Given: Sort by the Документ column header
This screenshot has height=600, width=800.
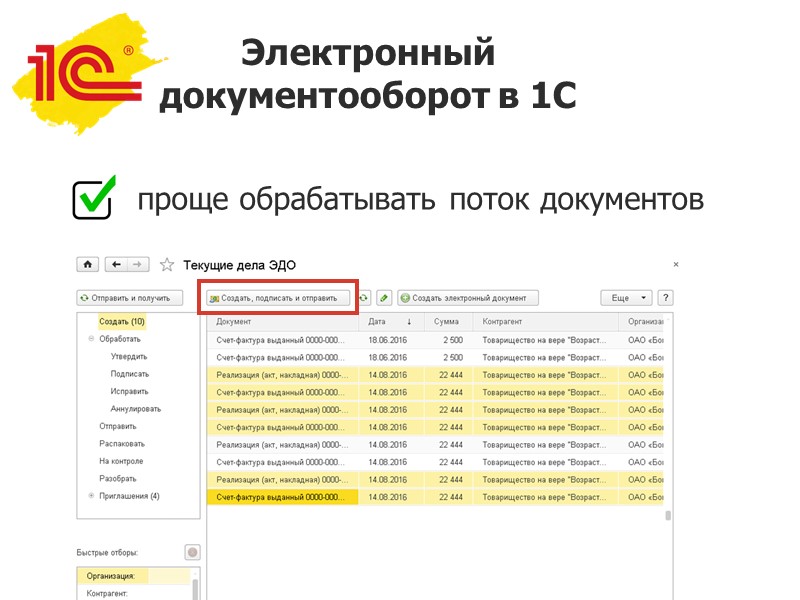Looking at the screenshot, I should click(283, 322).
